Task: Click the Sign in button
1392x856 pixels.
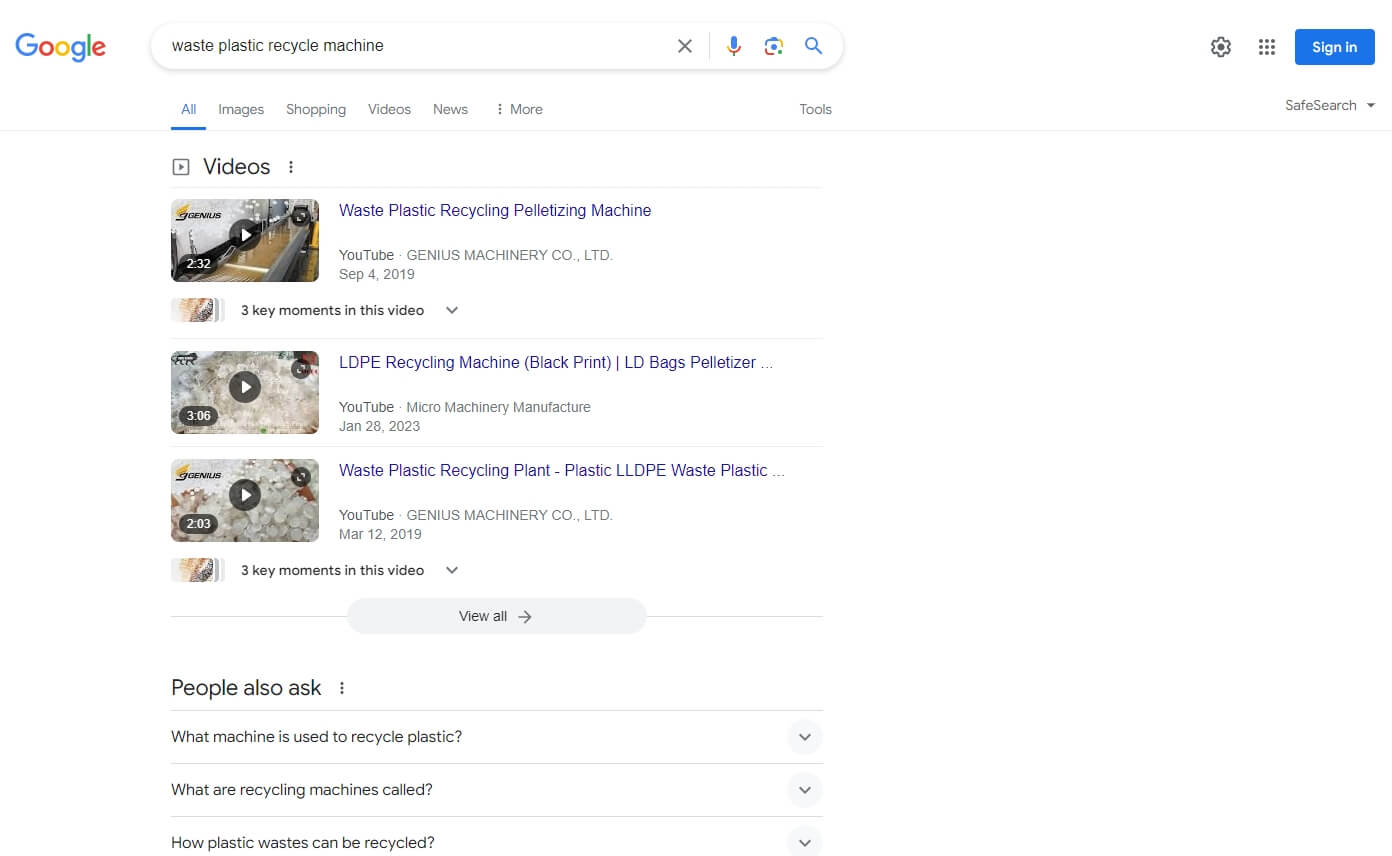Action: click(x=1334, y=47)
